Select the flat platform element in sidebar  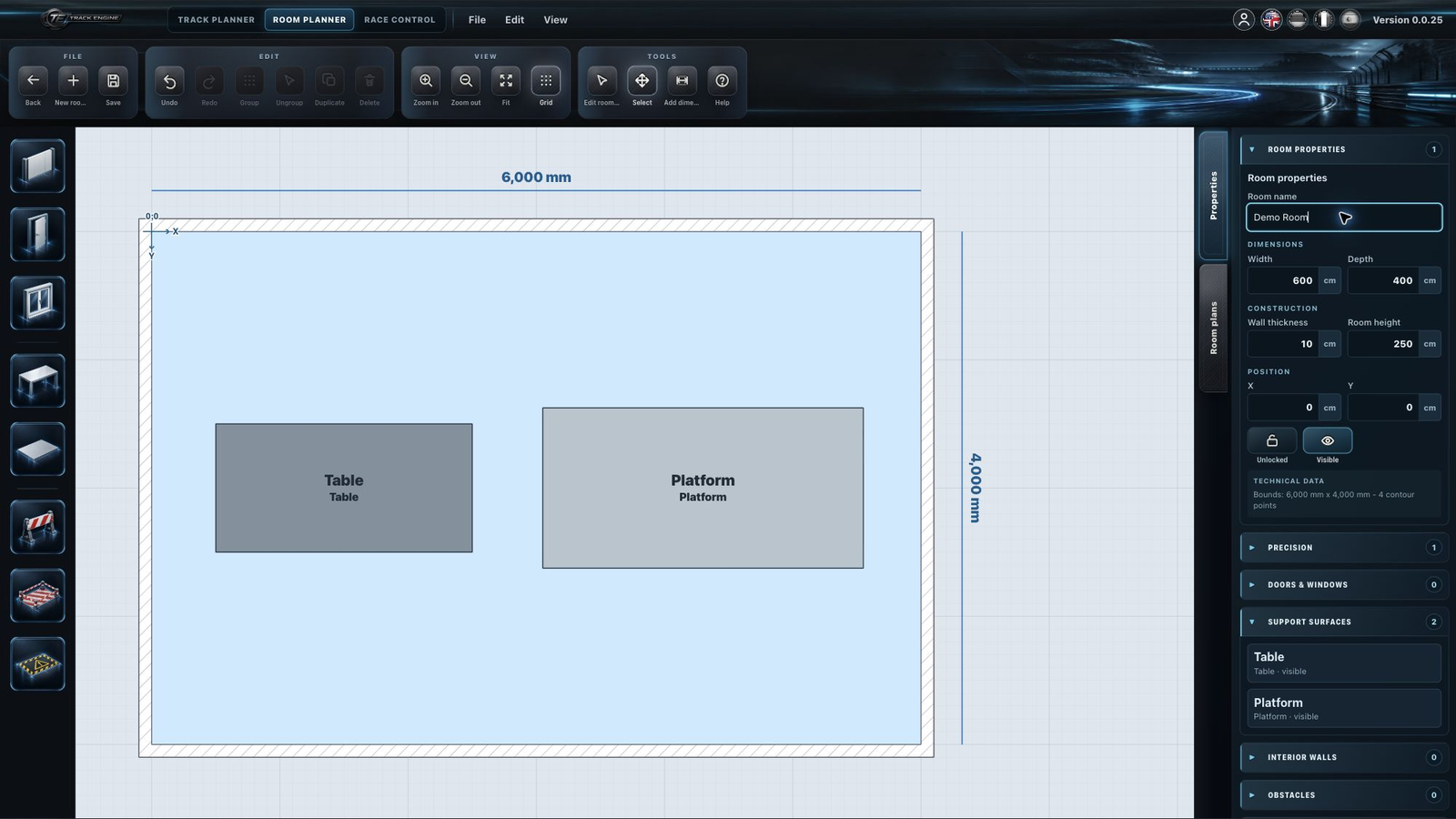(37, 449)
